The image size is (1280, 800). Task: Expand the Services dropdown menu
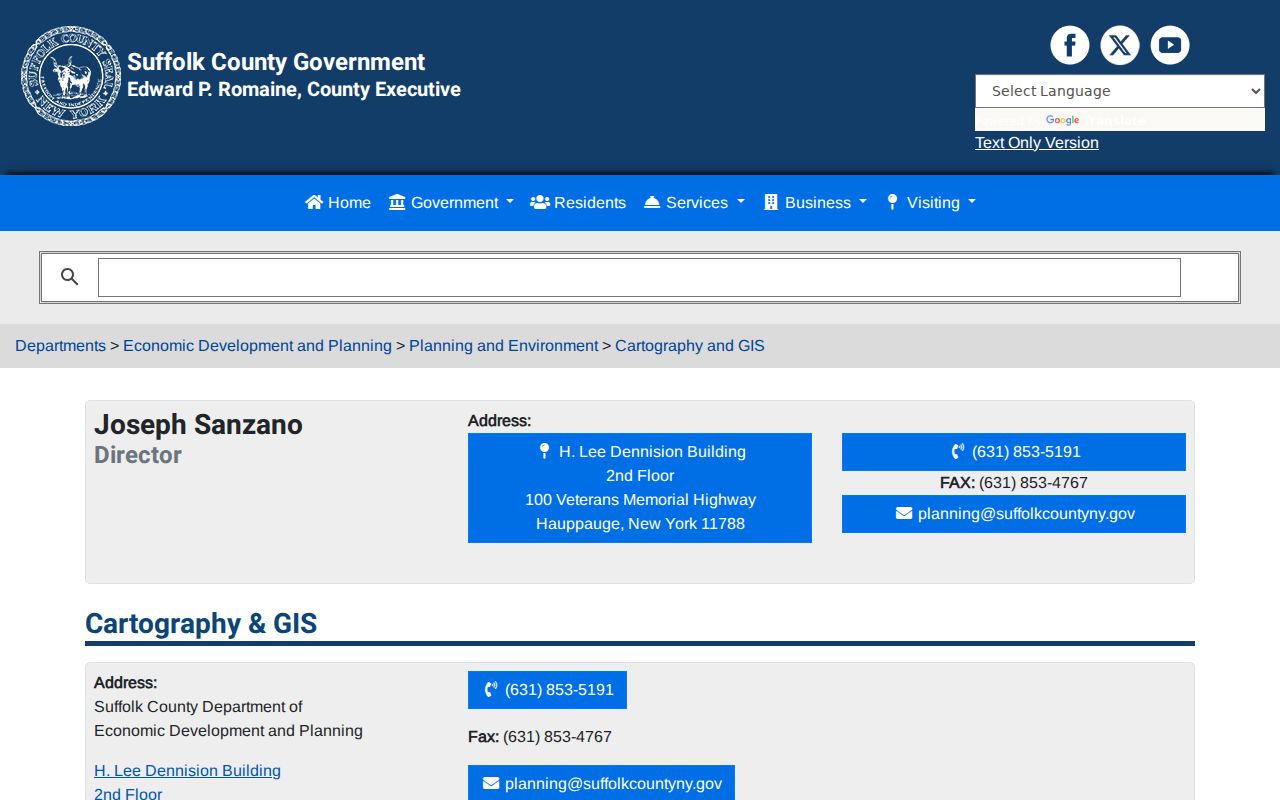point(694,202)
